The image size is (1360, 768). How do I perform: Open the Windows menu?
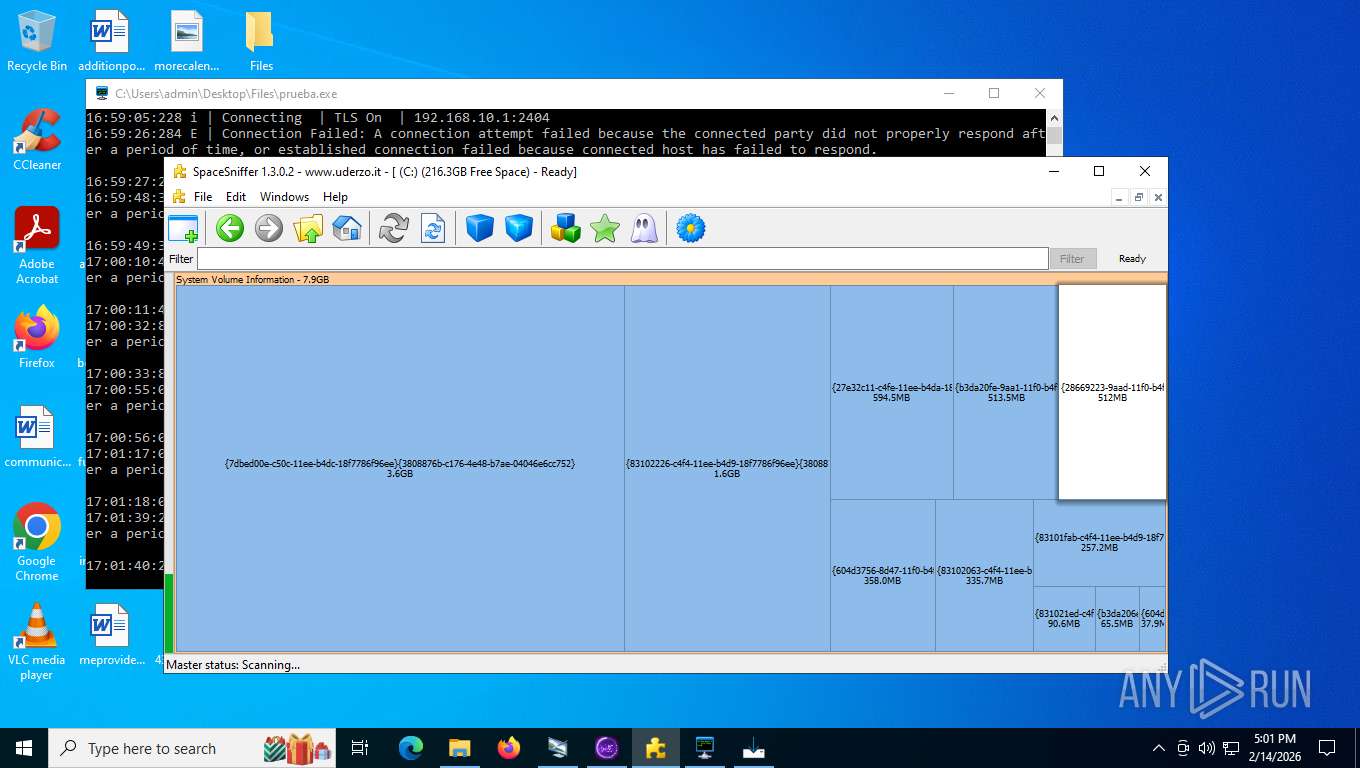click(x=285, y=197)
